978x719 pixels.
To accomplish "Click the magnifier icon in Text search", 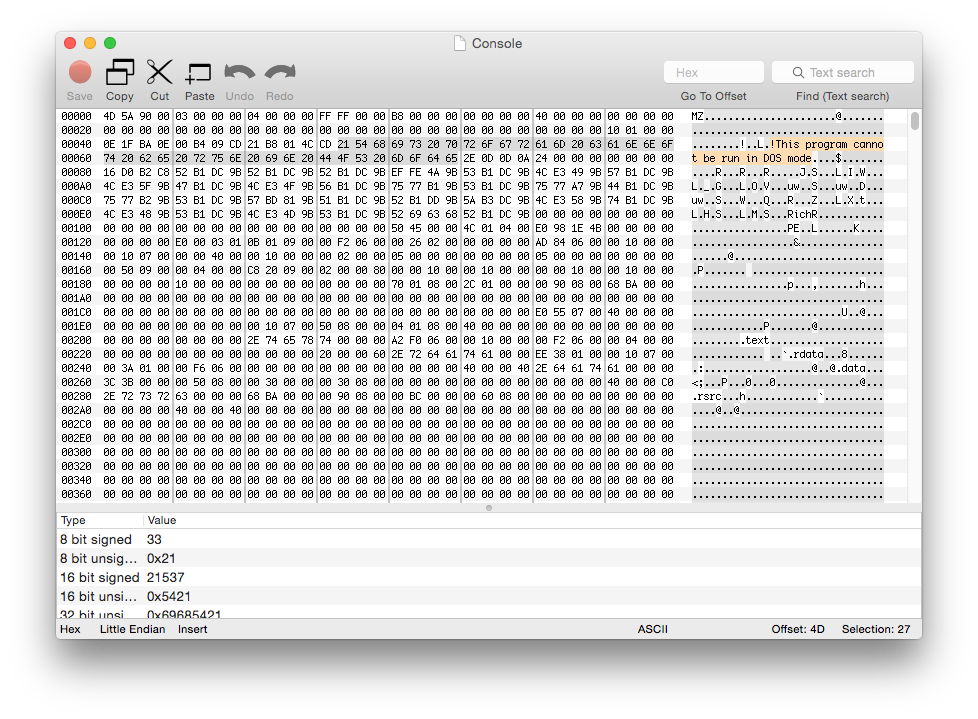I will (x=798, y=73).
